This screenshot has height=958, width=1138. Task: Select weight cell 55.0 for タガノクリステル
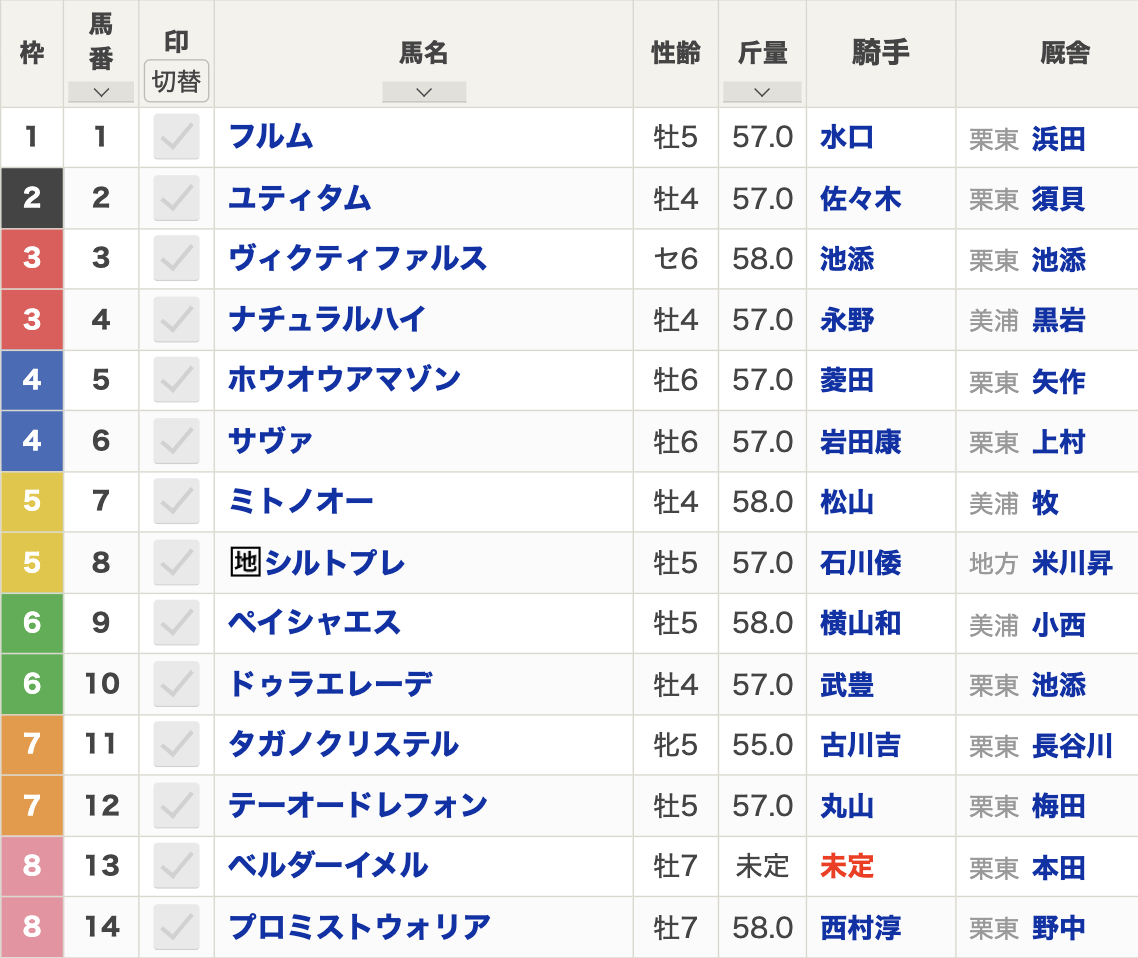click(x=762, y=745)
